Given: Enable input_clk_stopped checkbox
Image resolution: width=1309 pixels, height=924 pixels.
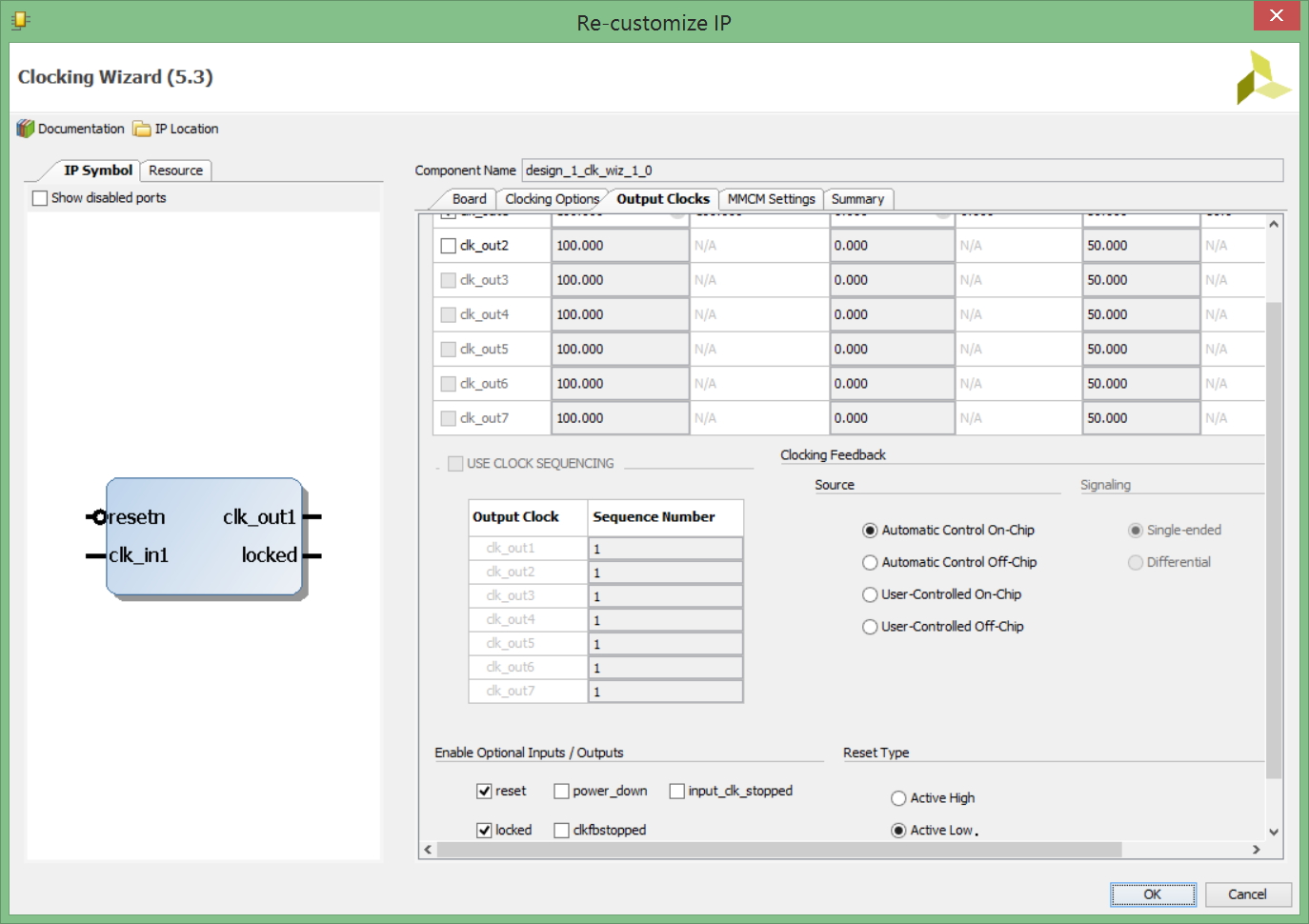Looking at the screenshot, I should click(677, 792).
